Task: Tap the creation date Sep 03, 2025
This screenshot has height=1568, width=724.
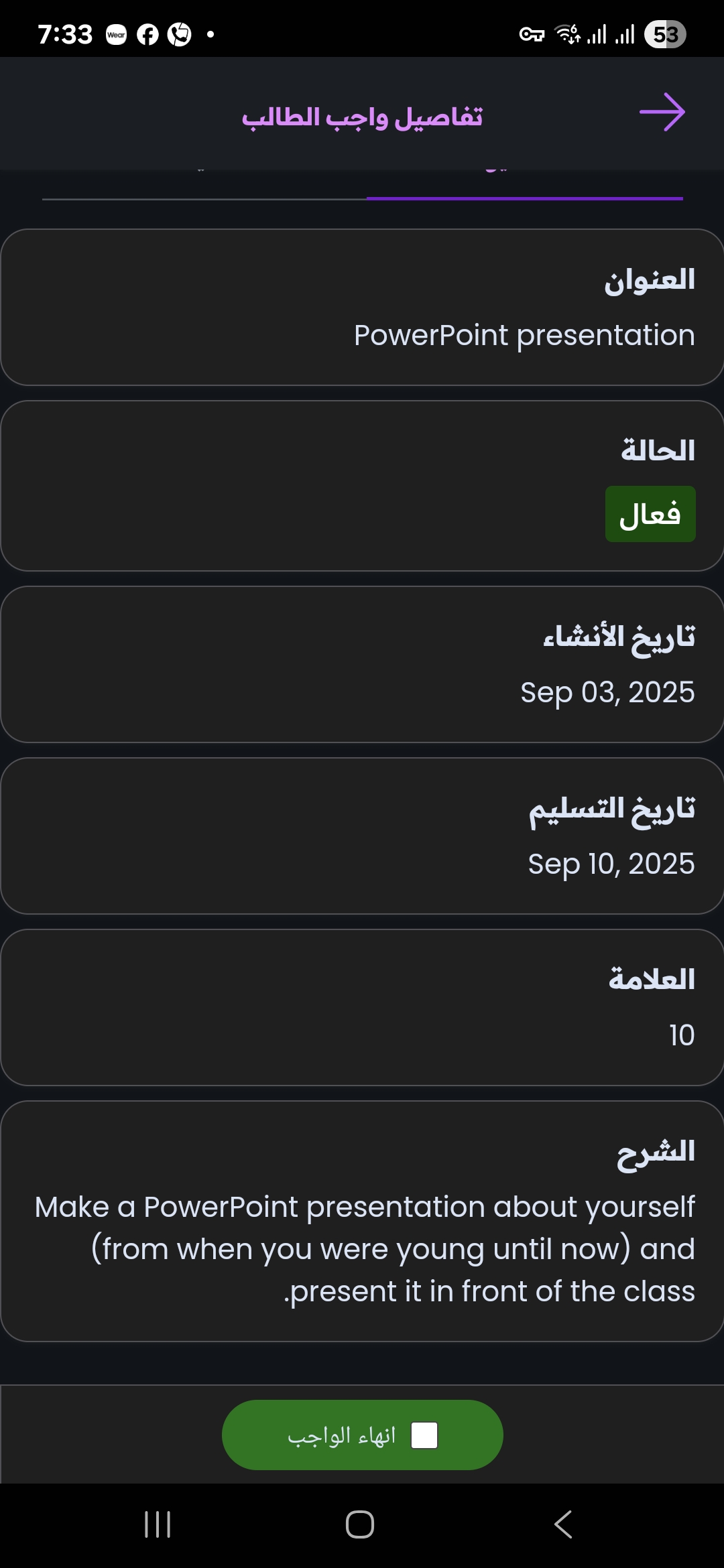Action: click(x=607, y=692)
